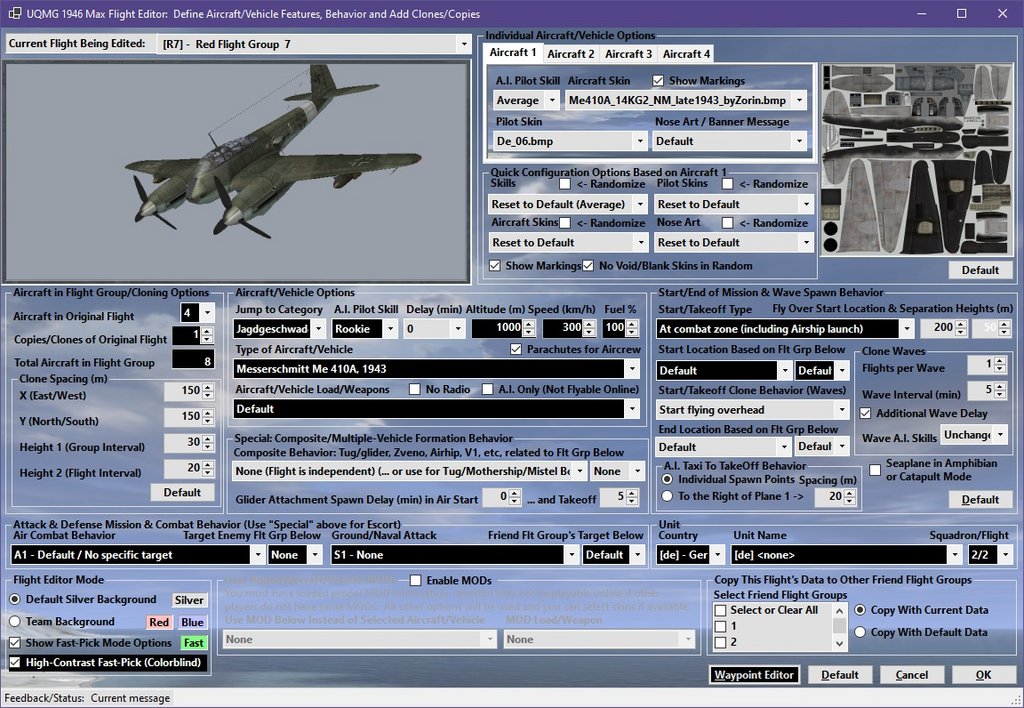Toggle Additional Wave Delay checkbox
Viewport: 1024px width, 708px height.
tap(865, 413)
